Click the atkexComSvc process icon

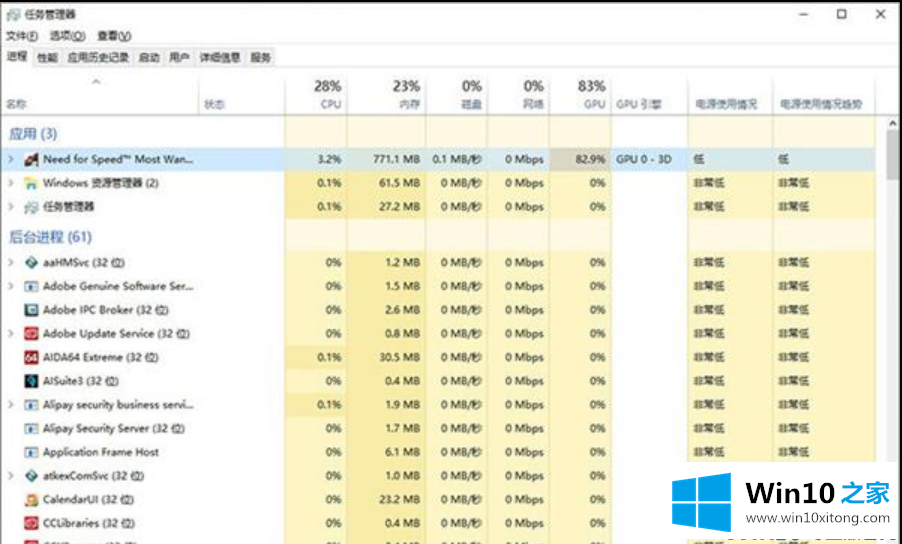click(31, 476)
